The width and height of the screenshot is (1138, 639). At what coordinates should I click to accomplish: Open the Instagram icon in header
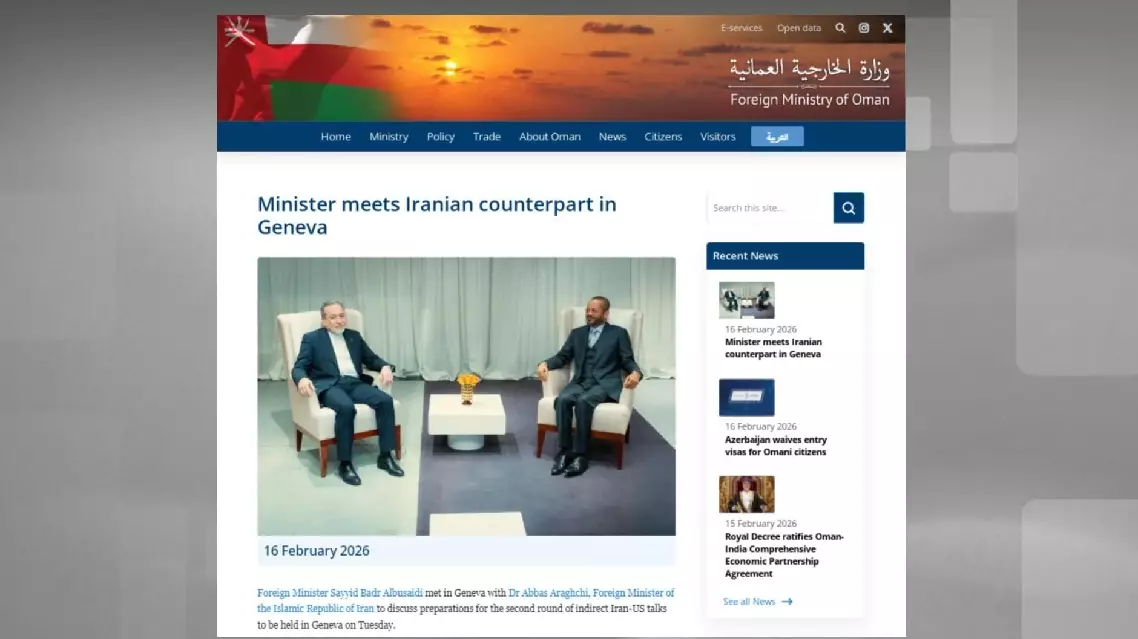(x=864, y=28)
